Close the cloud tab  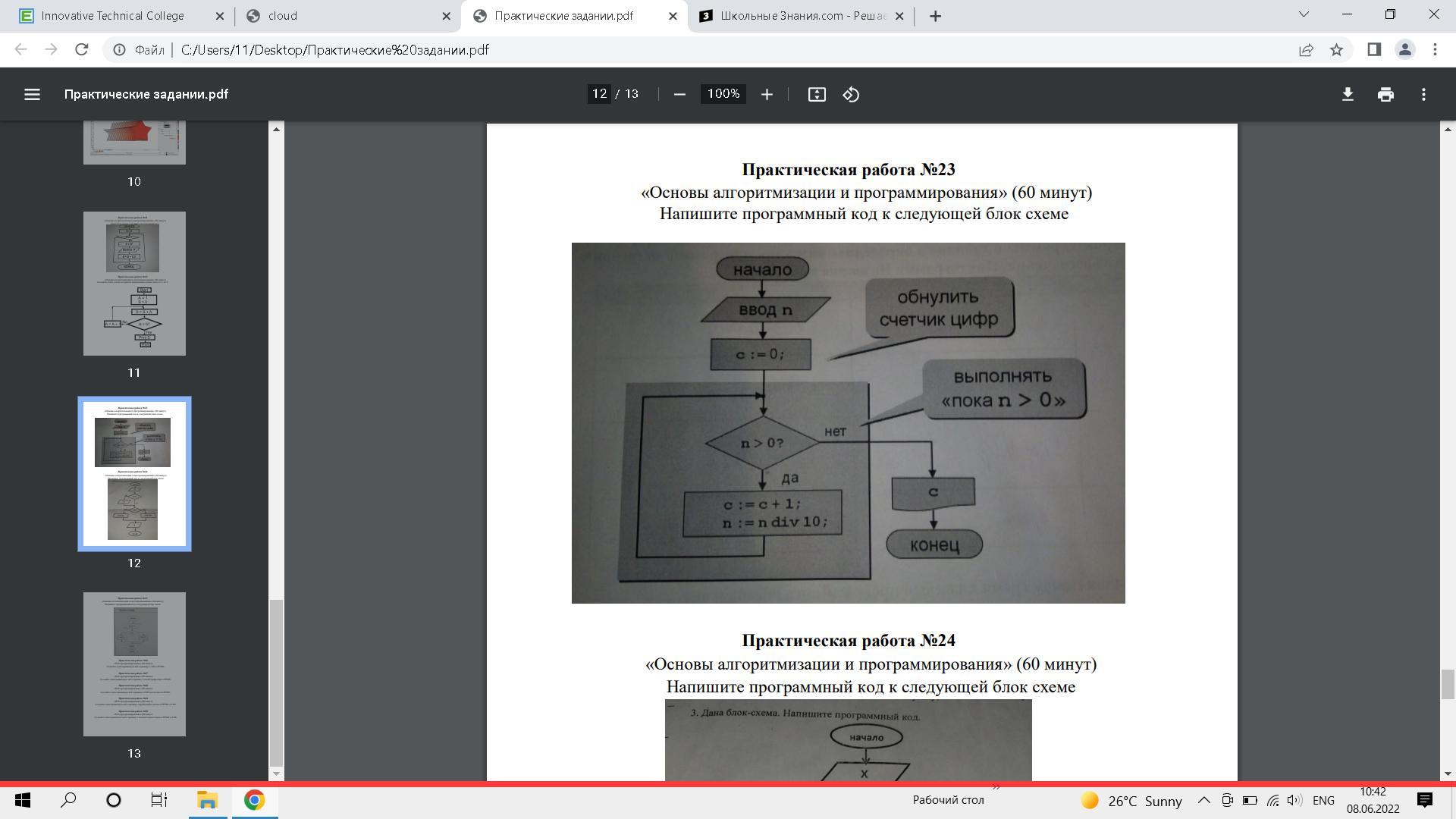(x=446, y=16)
